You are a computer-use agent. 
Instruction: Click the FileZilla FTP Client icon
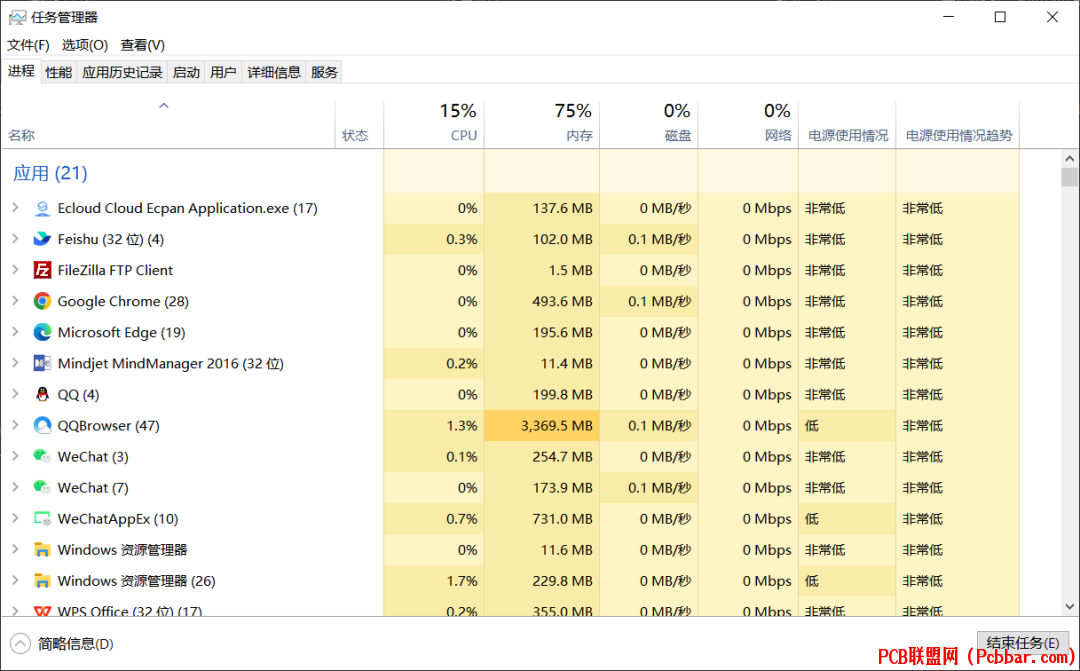(42, 270)
